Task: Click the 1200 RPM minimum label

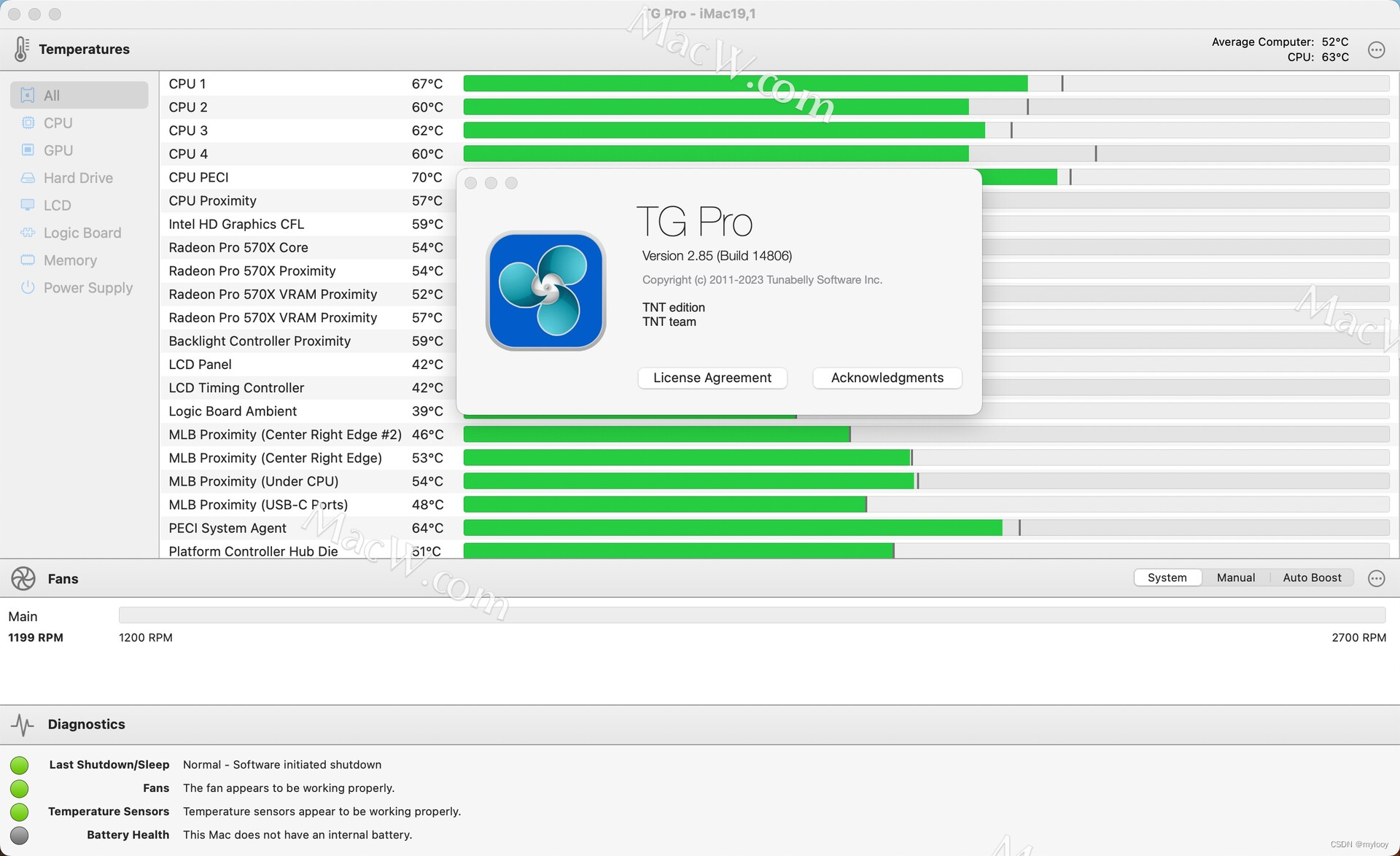Action: click(146, 637)
